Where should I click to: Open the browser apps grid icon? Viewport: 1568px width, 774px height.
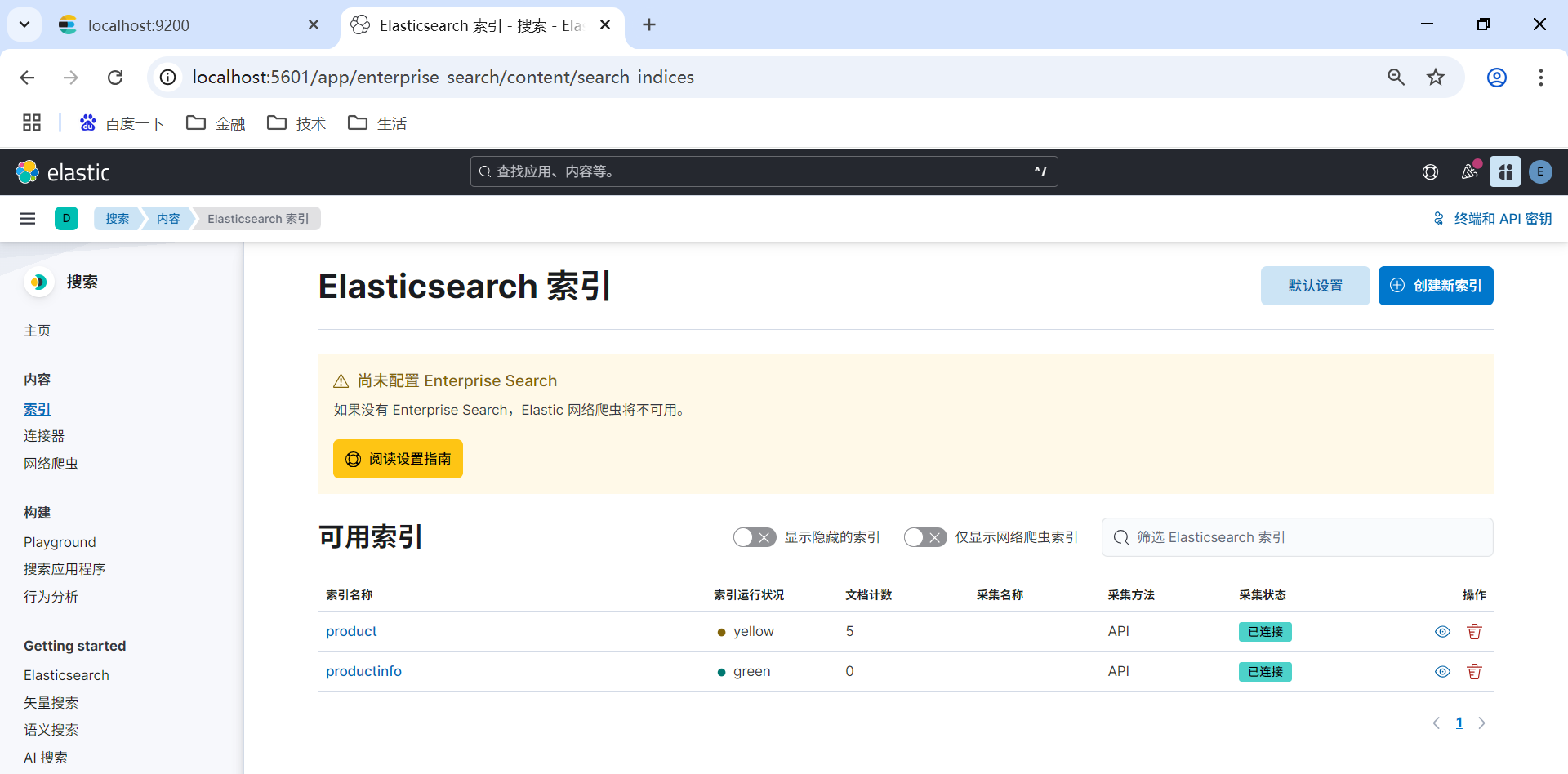[32, 123]
